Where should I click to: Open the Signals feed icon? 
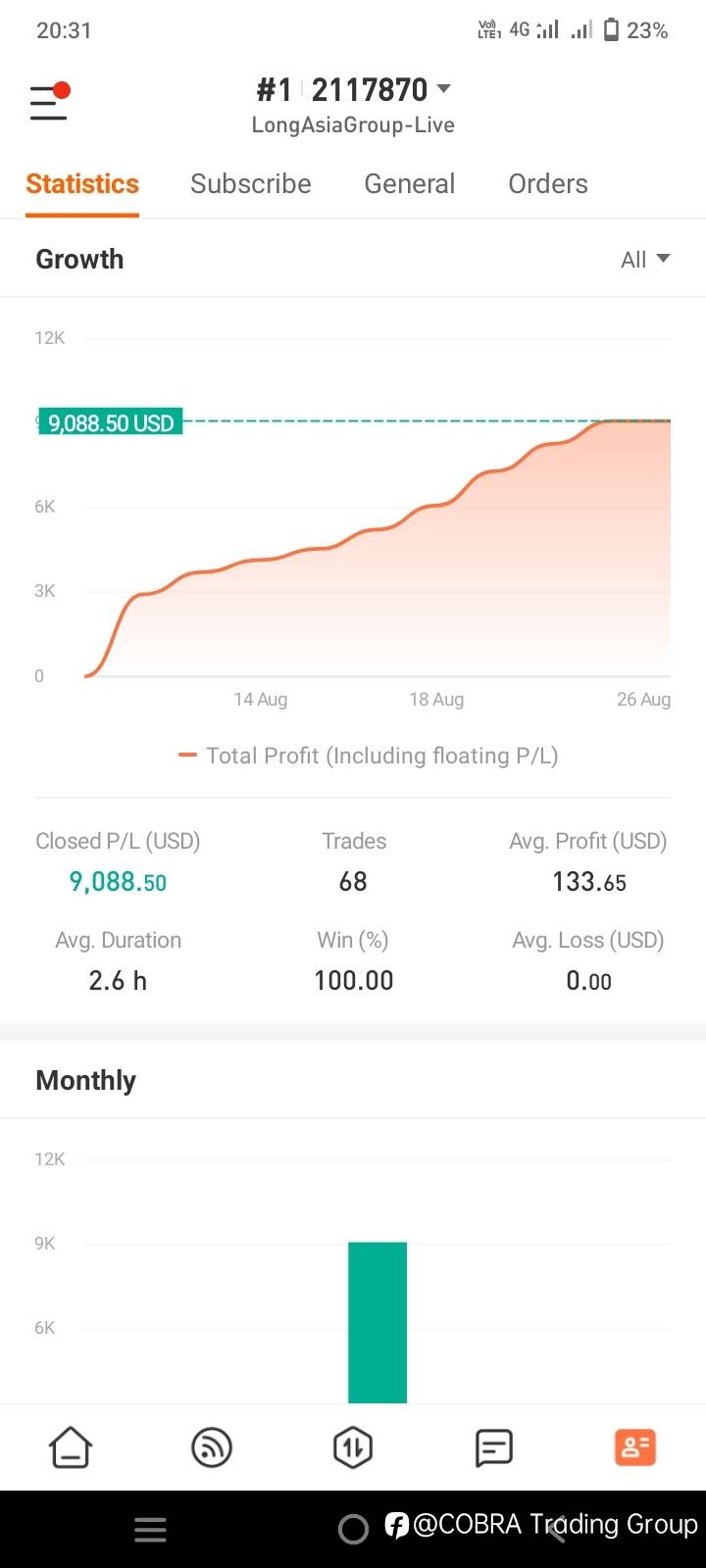(212, 1446)
